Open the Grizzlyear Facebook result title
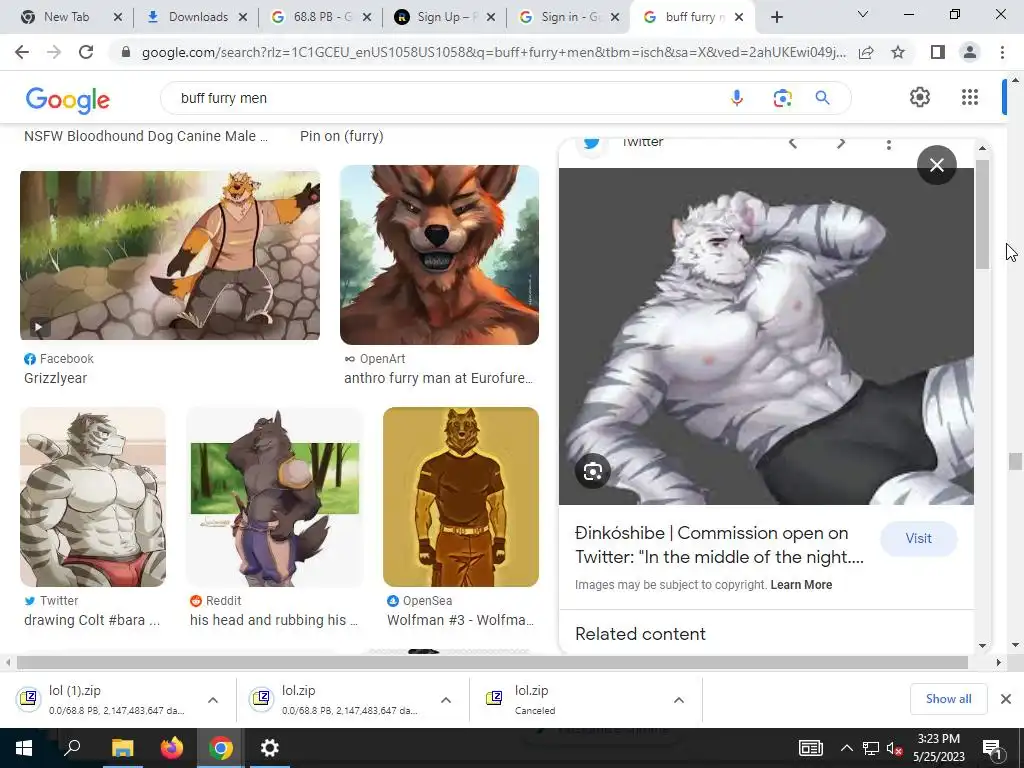The height and width of the screenshot is (768, 1024). 56,378
